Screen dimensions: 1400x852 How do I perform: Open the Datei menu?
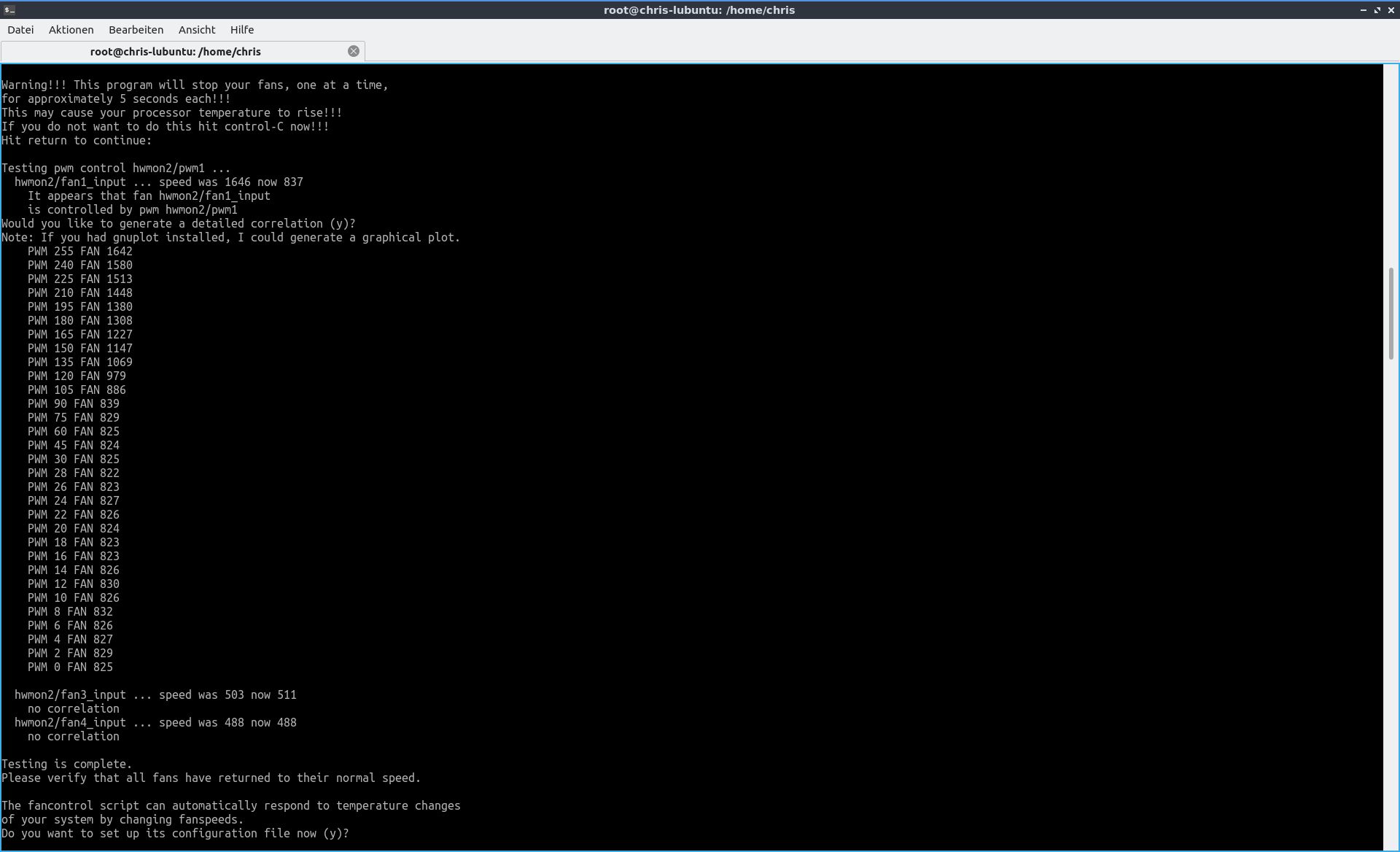(20, 30)
